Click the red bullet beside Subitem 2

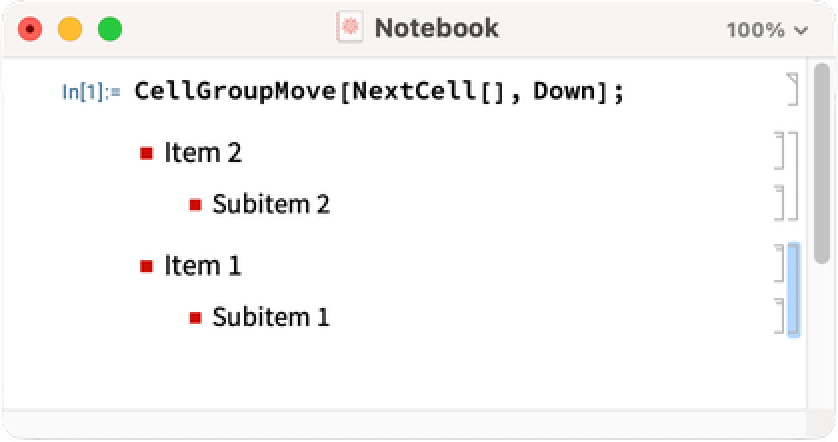[195, 205]
